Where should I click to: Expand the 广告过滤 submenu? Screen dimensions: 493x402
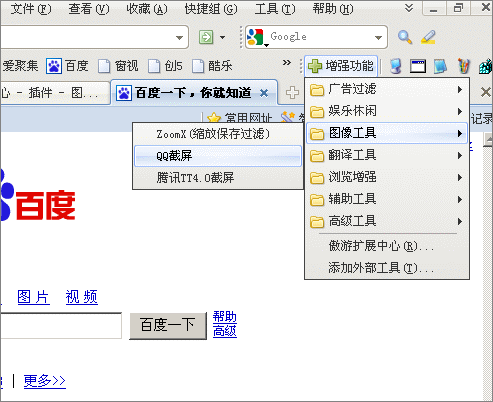[387, 89]
